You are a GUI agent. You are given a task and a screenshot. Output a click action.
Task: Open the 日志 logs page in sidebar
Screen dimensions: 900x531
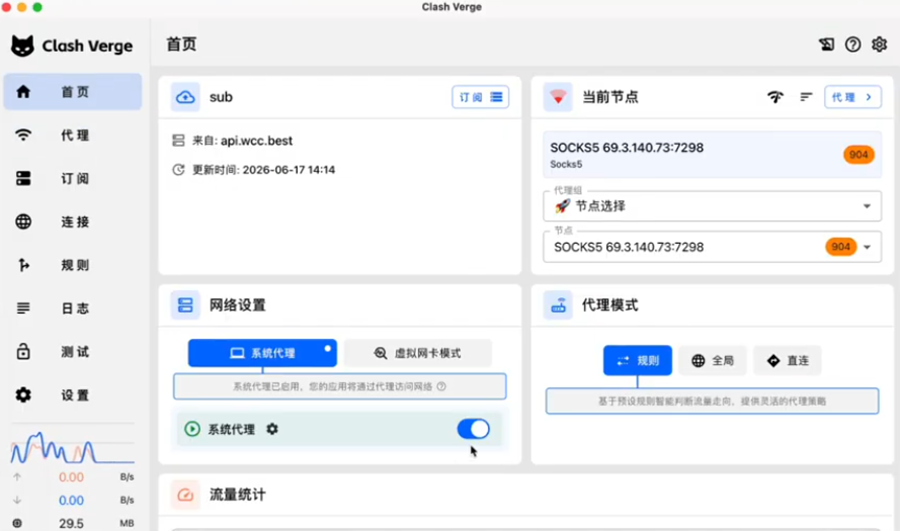pos(72,308)
